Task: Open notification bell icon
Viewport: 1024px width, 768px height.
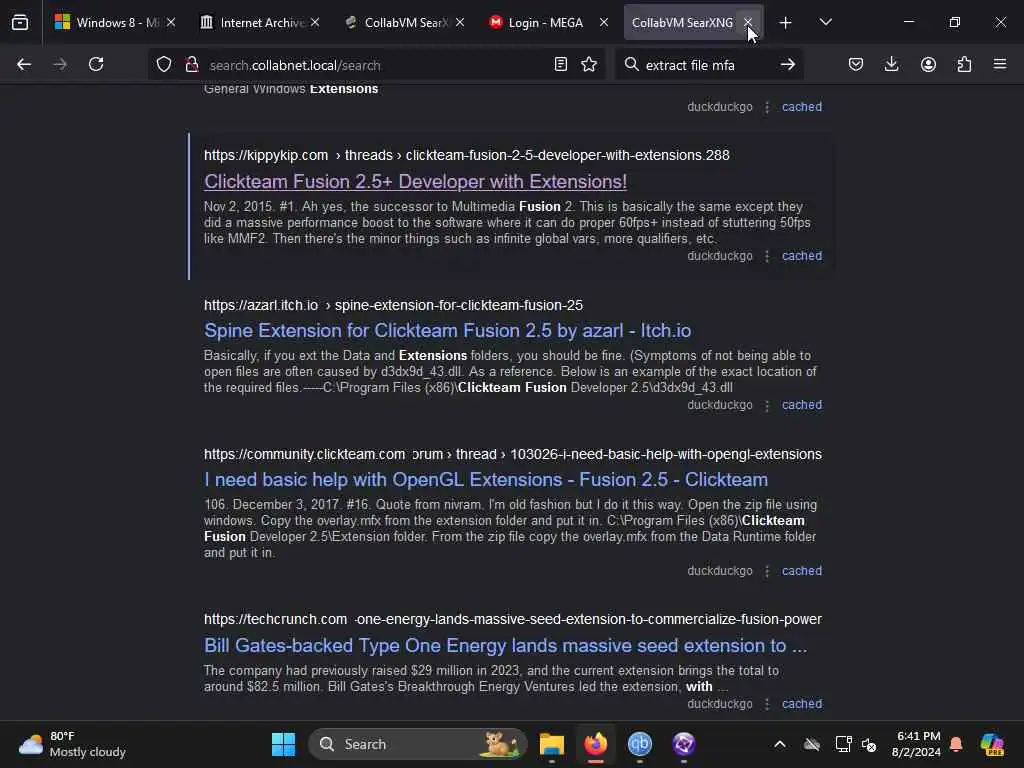Action: (x=956, y=744)
